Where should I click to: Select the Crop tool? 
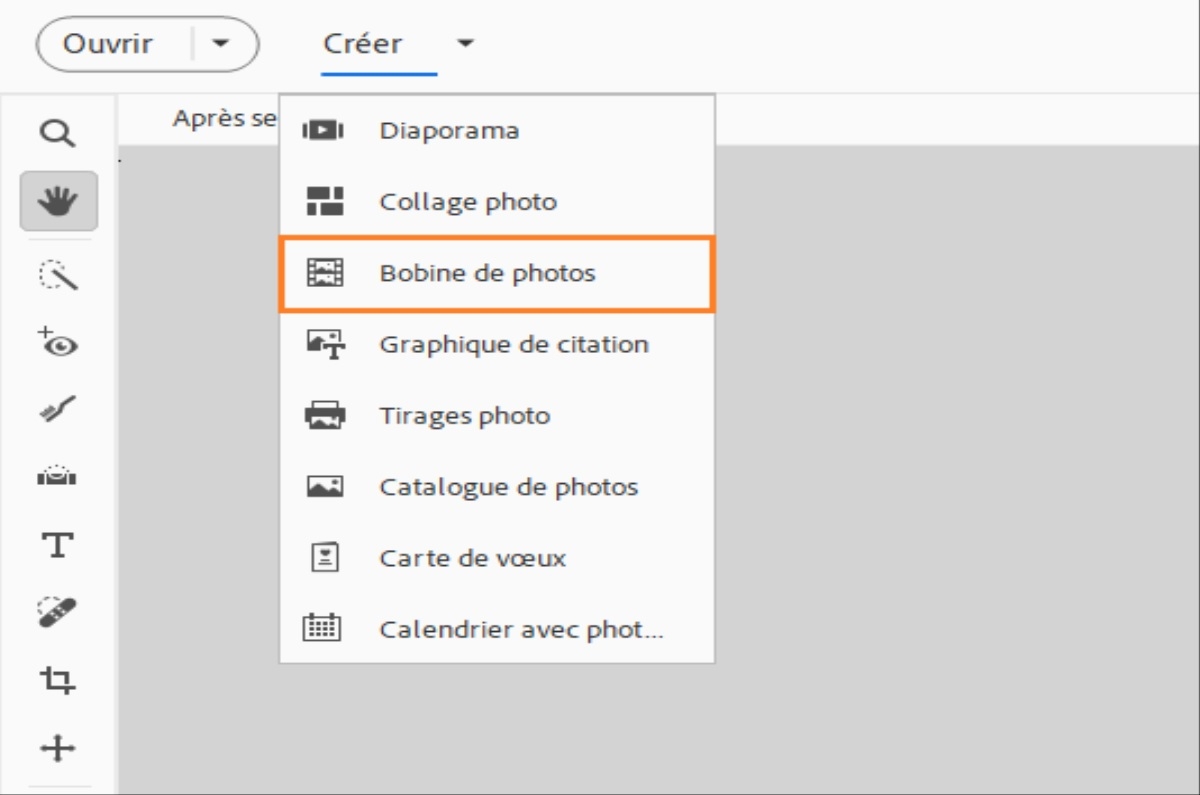coord(58,680)
